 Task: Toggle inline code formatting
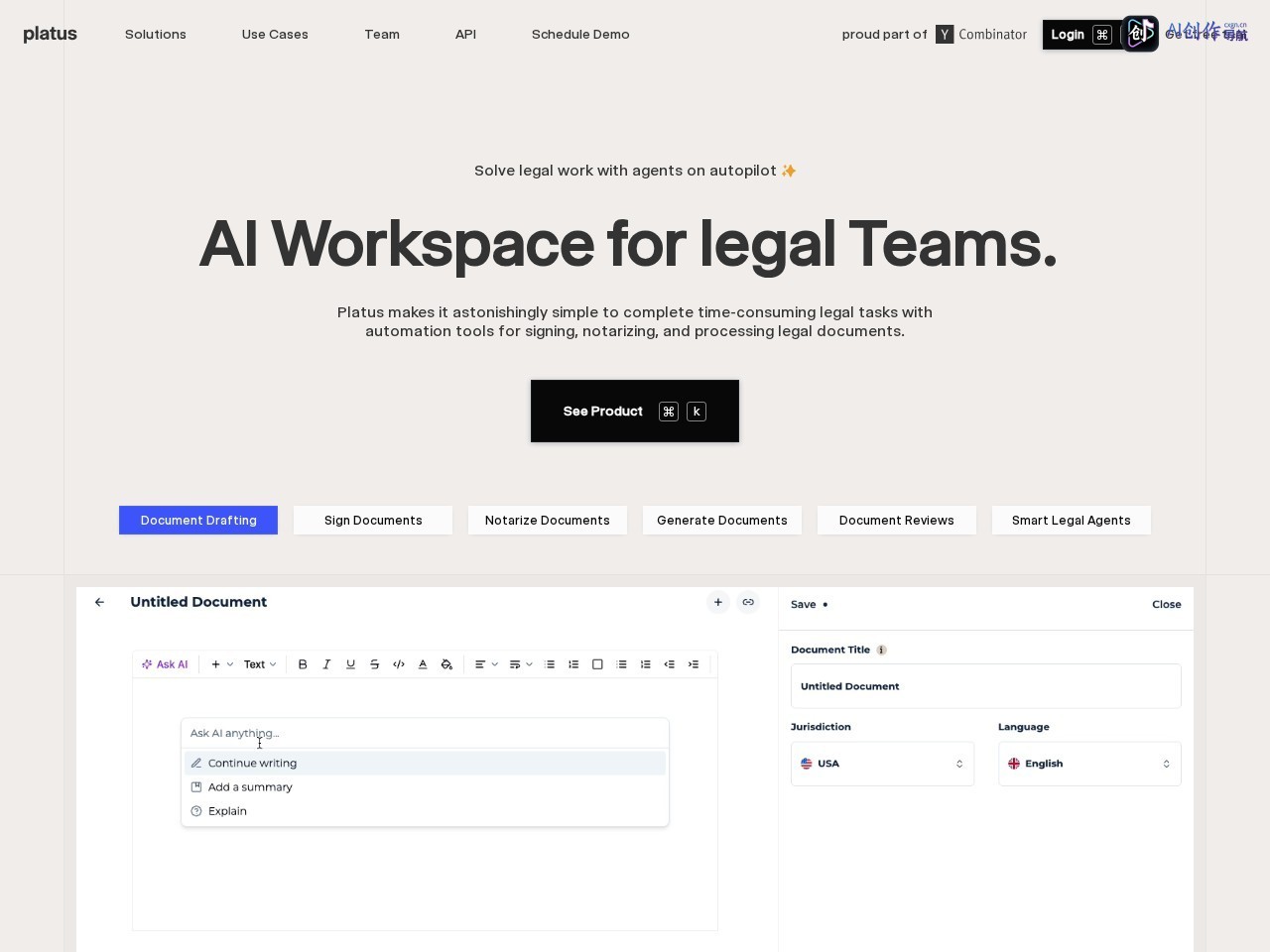399,664
